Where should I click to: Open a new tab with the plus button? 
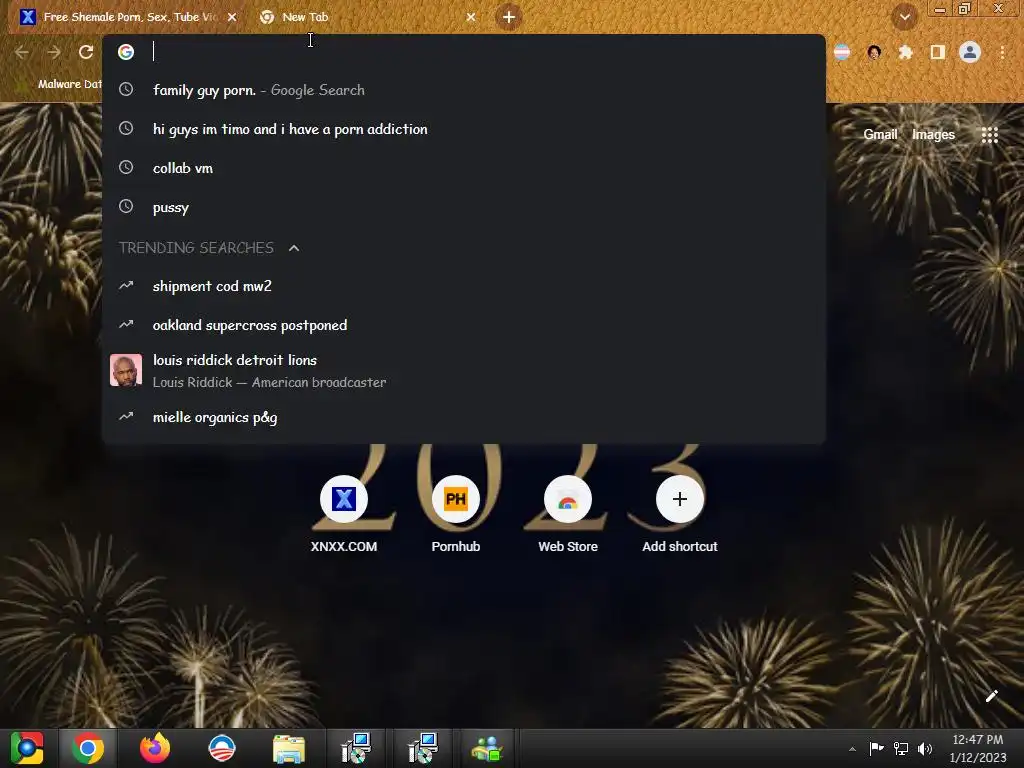(x=509, y=17)
